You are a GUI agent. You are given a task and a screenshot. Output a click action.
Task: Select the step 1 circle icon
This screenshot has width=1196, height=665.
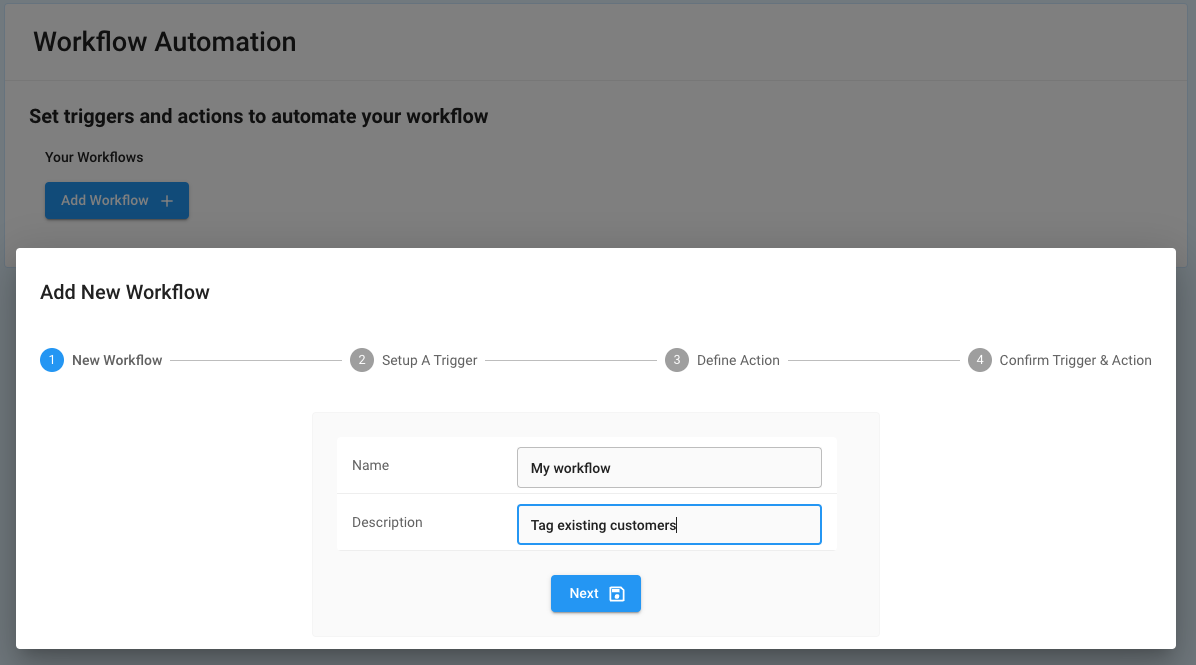click(52, 360)
